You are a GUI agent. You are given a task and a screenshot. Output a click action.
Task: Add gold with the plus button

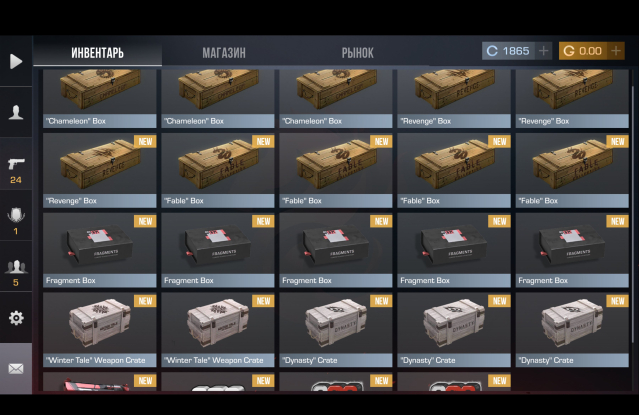[x=616, y=51]
